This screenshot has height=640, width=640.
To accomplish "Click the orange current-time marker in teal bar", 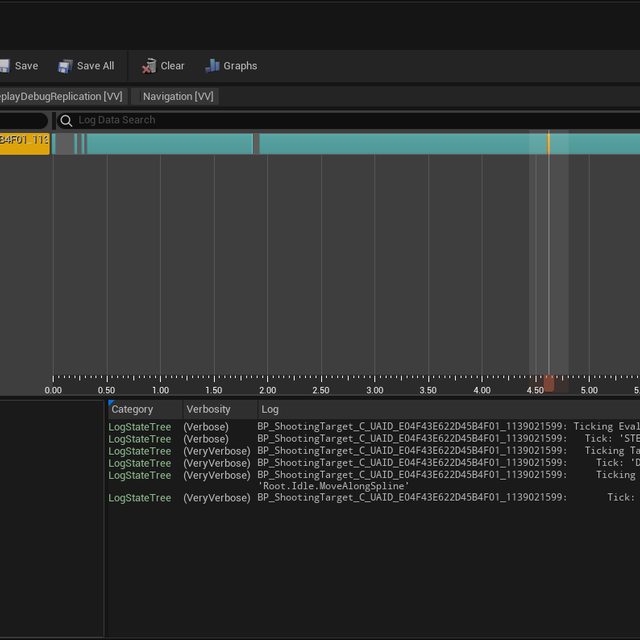I will click(x=548, y=143).
